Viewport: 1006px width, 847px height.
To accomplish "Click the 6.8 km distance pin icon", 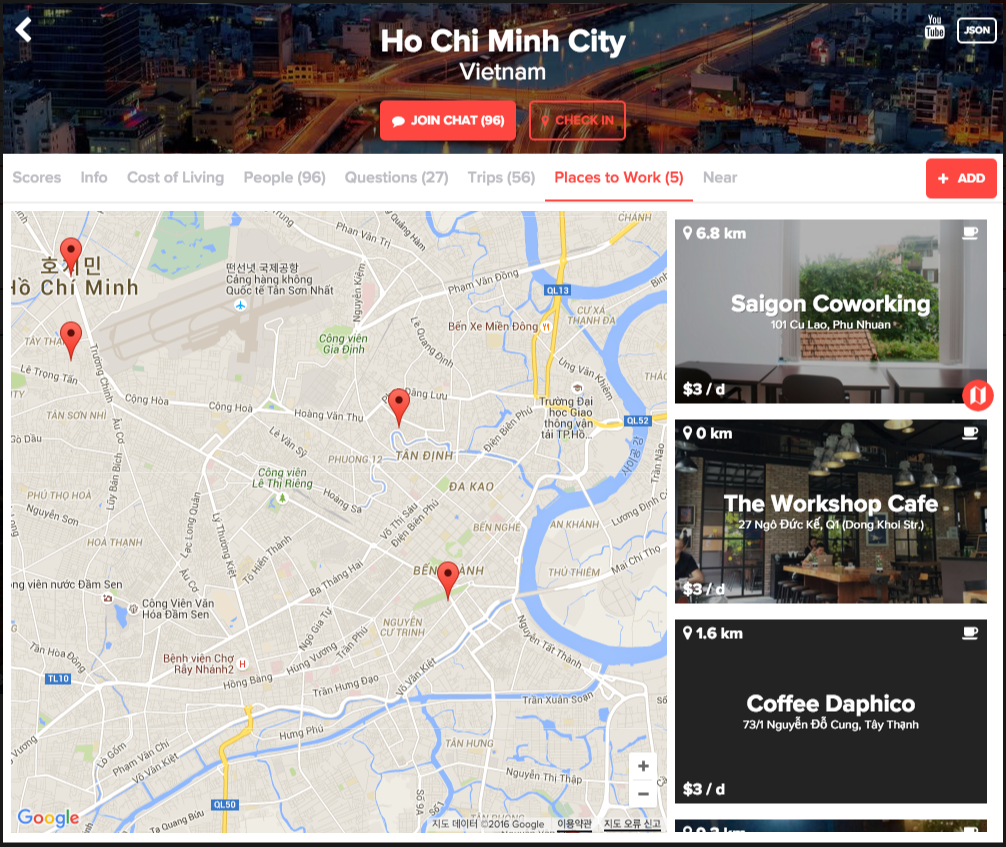I will pyautogui.click(x=688, y=233).
